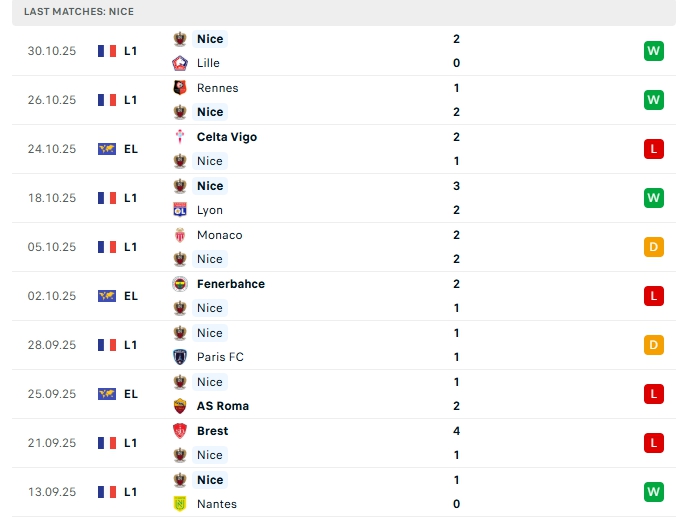Click the orange D badge for Monaco match
686x519 pixels.
coord(654,247)
